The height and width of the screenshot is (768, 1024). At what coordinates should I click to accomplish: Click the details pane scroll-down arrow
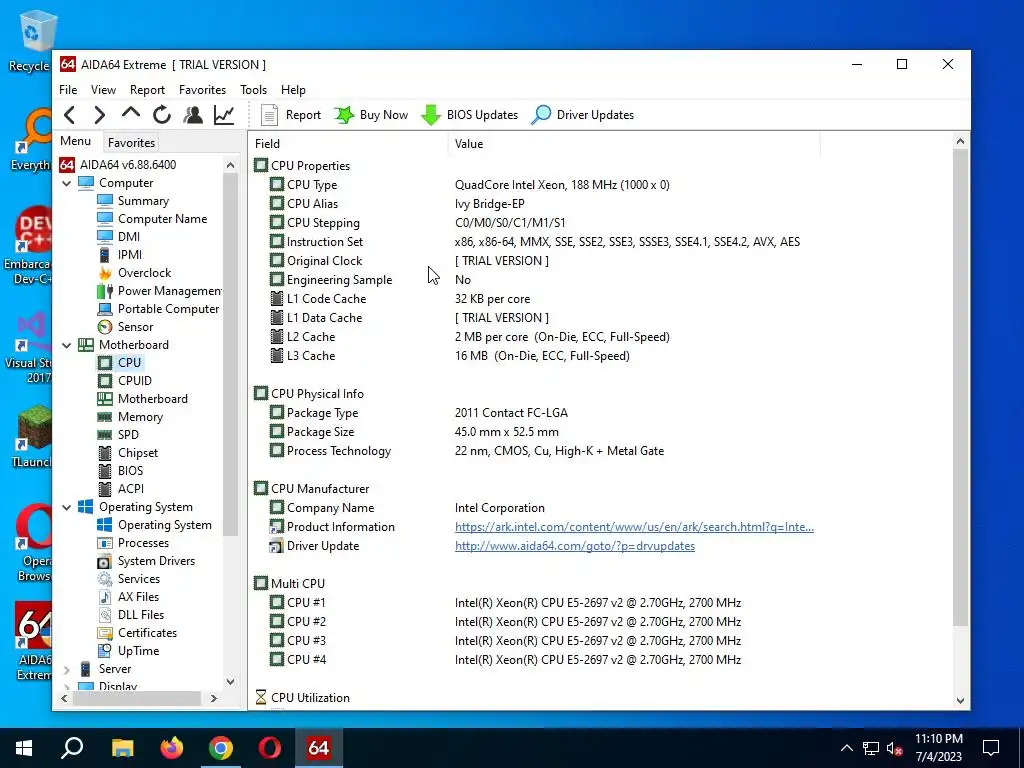pyautogui.click(x=960, y=701)
